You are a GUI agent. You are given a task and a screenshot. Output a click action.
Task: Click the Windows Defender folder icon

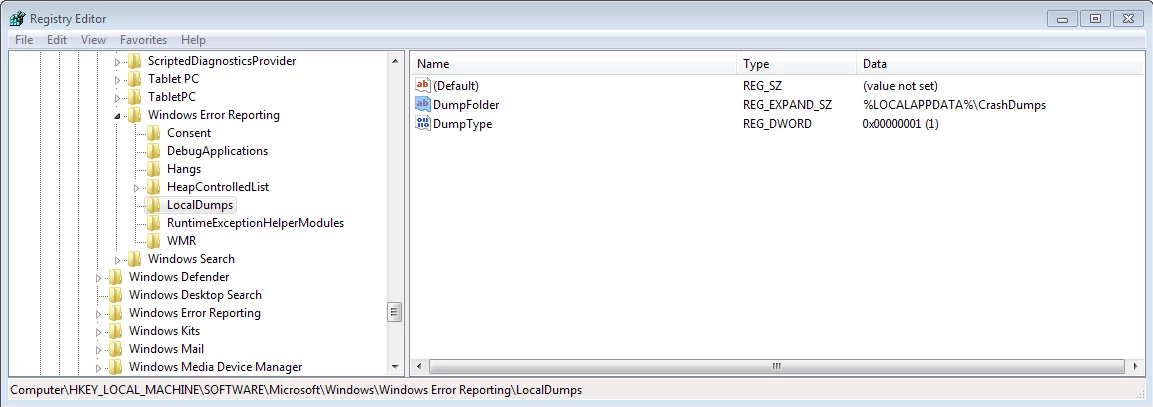coord(115,277)
